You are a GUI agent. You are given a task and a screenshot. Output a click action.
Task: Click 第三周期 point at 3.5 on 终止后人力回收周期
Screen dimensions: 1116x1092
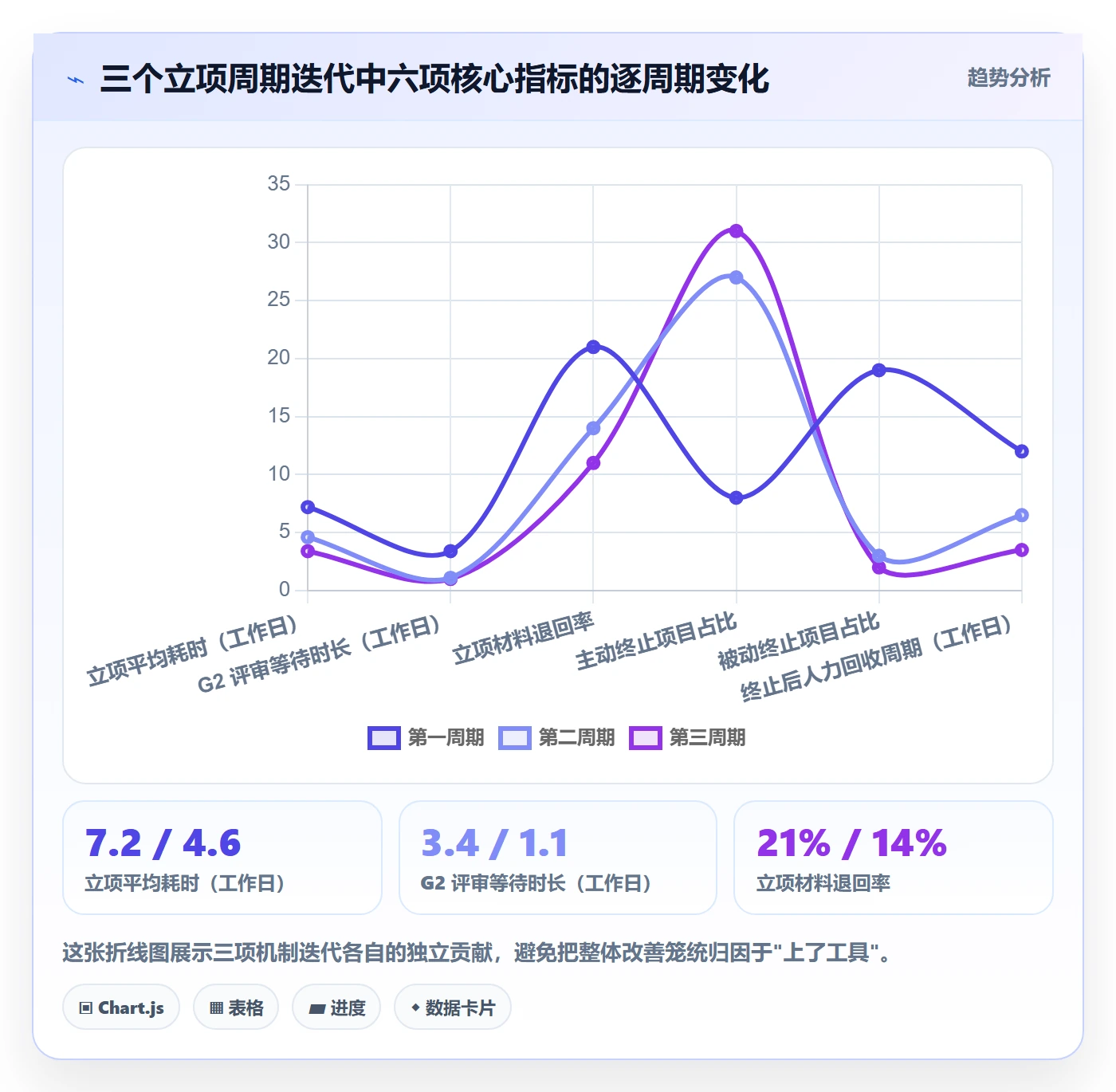tap(1022, 550)
